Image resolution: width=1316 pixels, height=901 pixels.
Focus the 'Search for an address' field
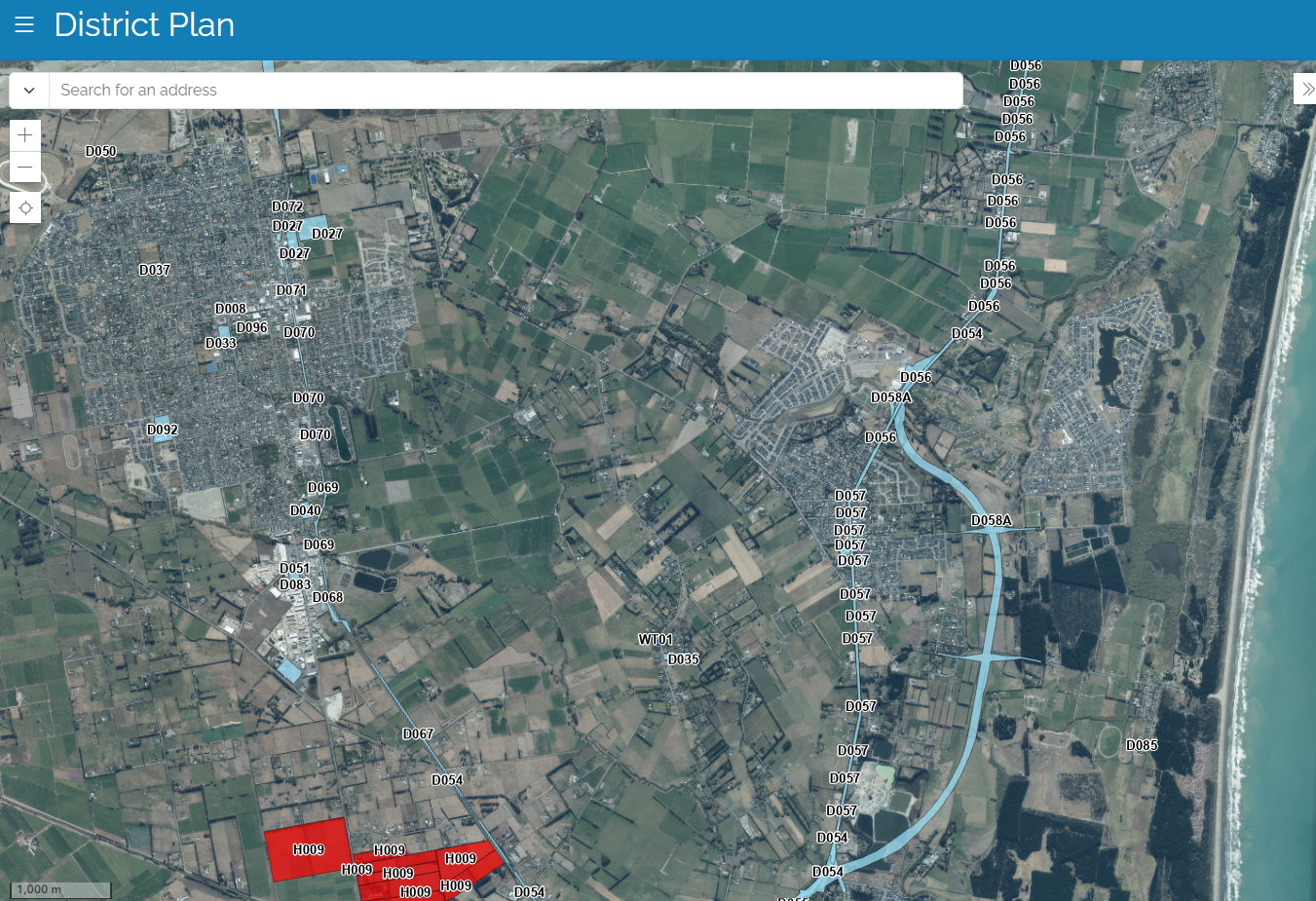coord(505,91)
